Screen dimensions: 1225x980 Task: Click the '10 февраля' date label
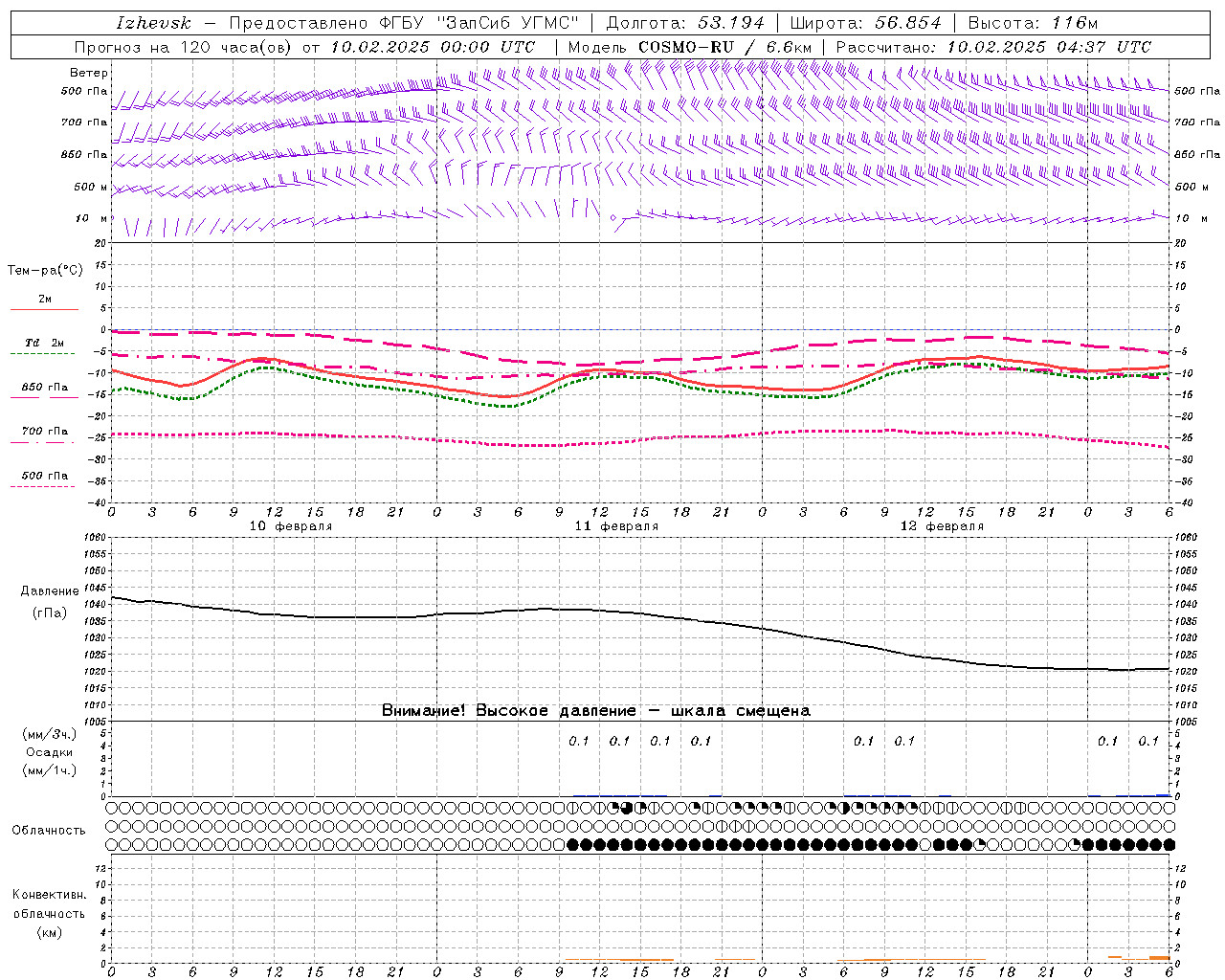[x=291, y=526]
